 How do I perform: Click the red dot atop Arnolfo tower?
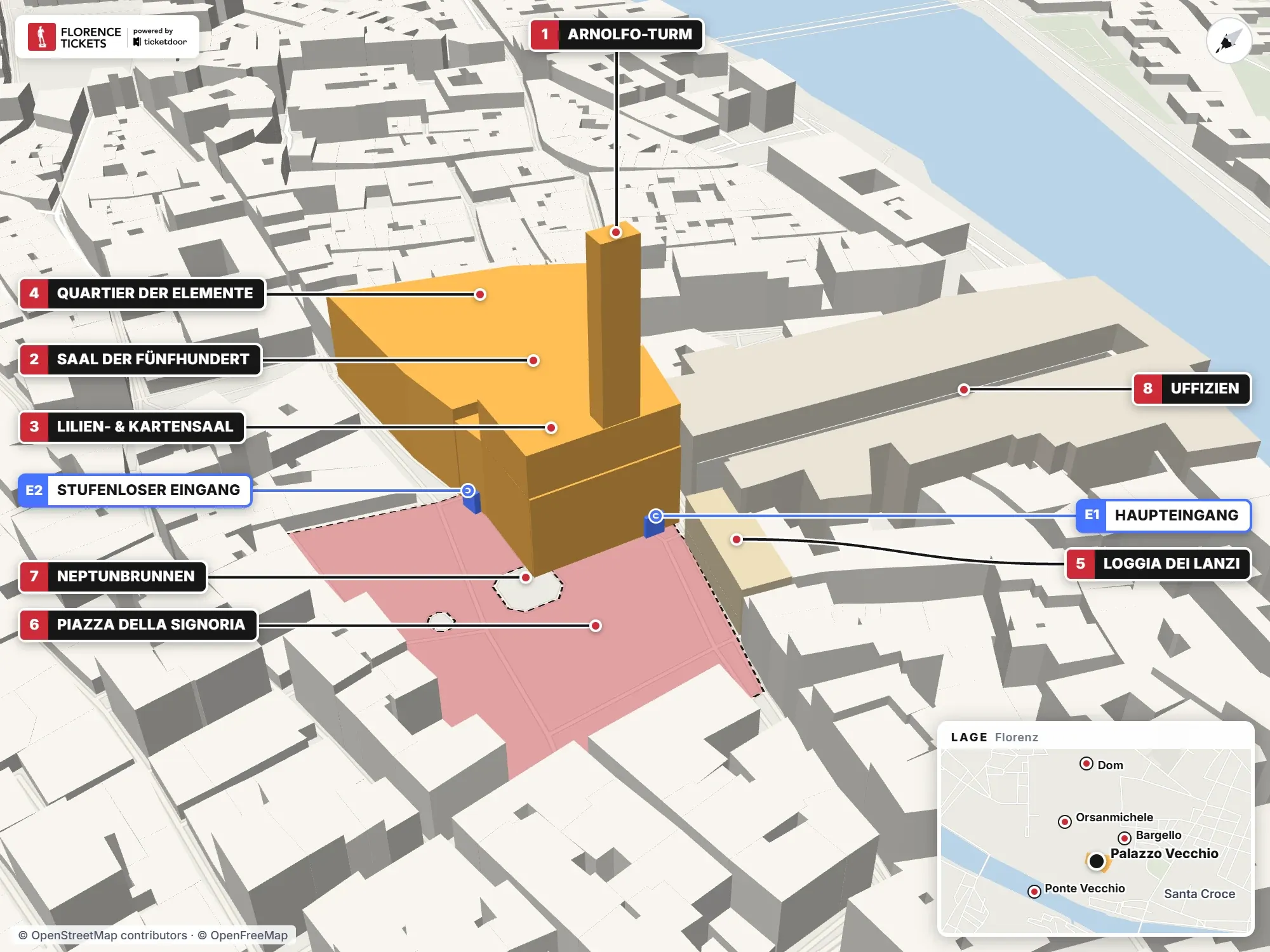coord(615,232)
